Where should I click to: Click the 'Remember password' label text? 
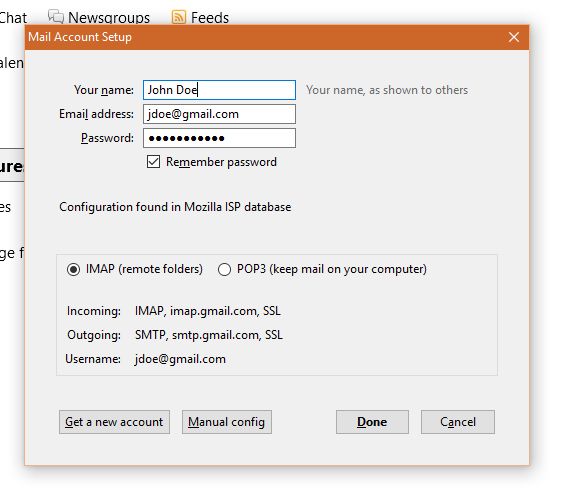(x=221, y=162)
